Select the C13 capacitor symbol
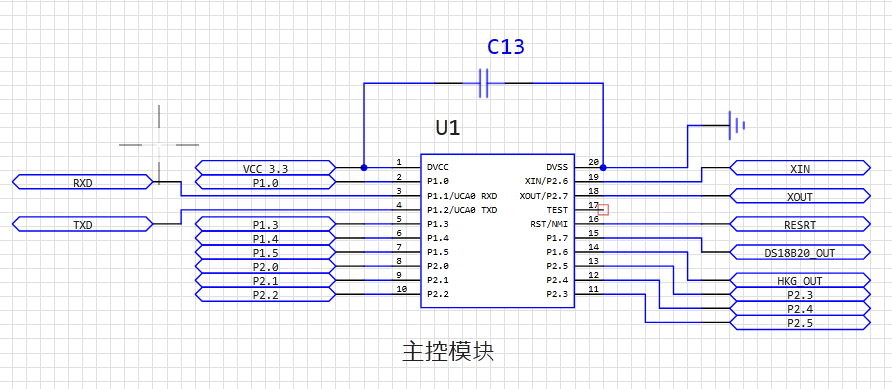Screen dimensions: 892x389 click(484, 84)
